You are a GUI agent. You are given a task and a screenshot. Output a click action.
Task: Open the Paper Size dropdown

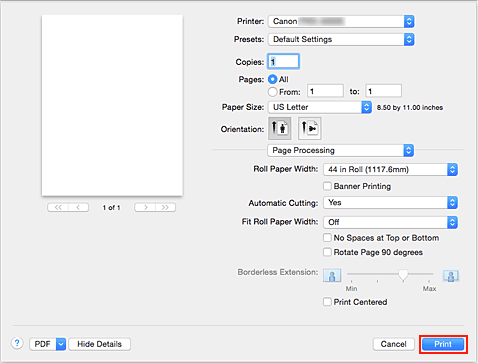coord(320,107)
